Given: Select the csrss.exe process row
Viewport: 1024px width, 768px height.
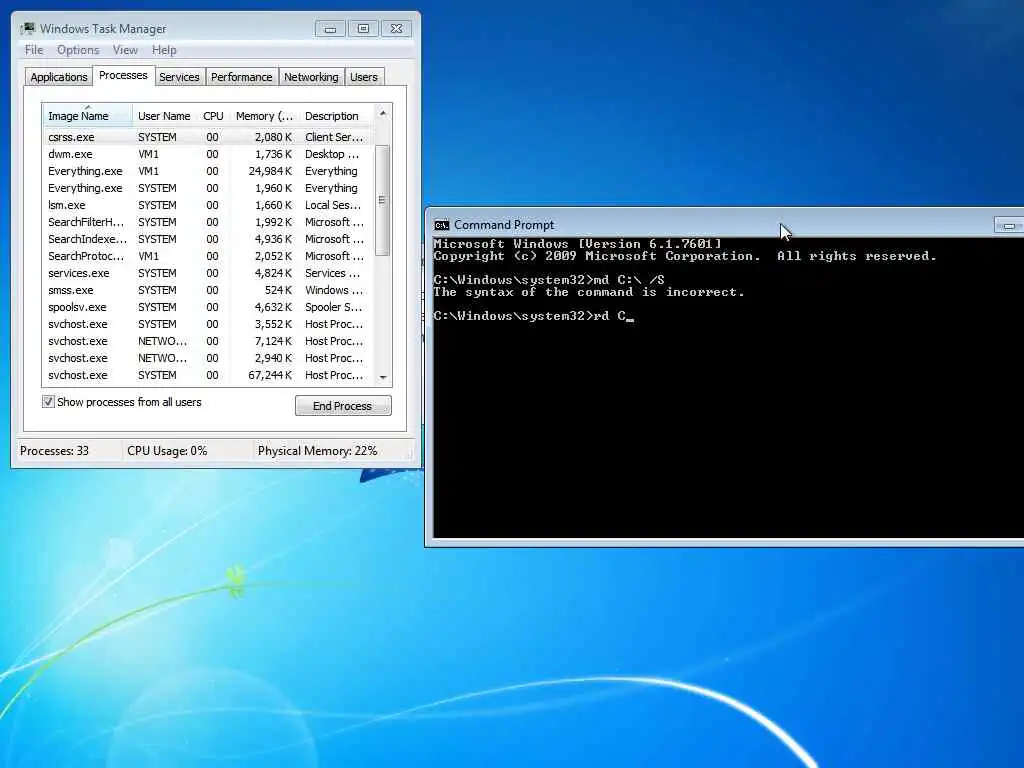Looking at the screenshot, I should (209, 137).
